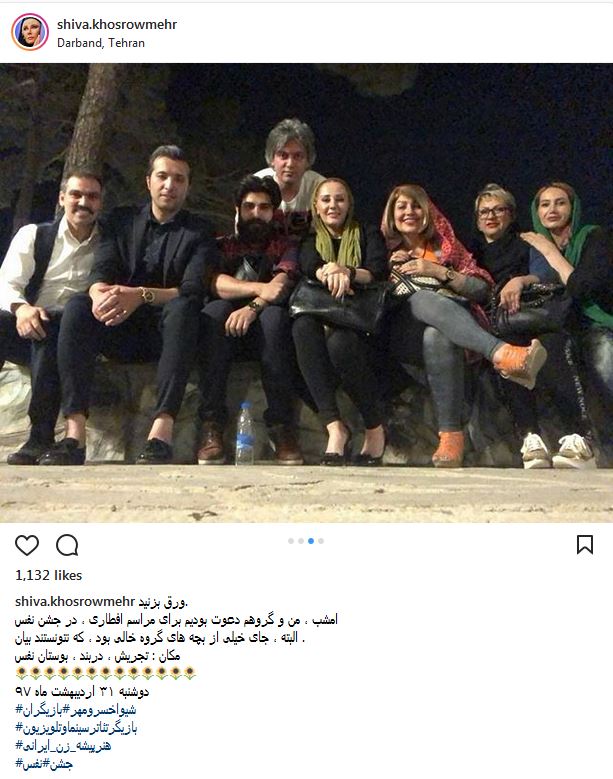Click caption username shiva.khosrowmehr
This screenshot has width=613, height=779.
[75, 602]
